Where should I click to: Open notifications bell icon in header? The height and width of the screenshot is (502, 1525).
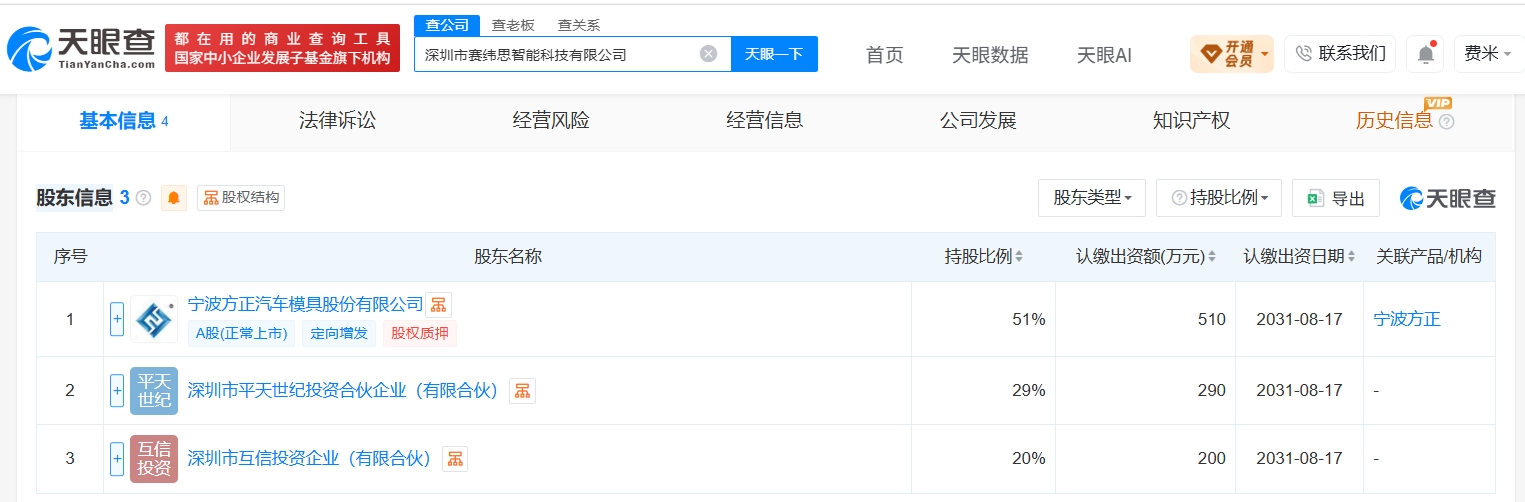[1425, 54]
